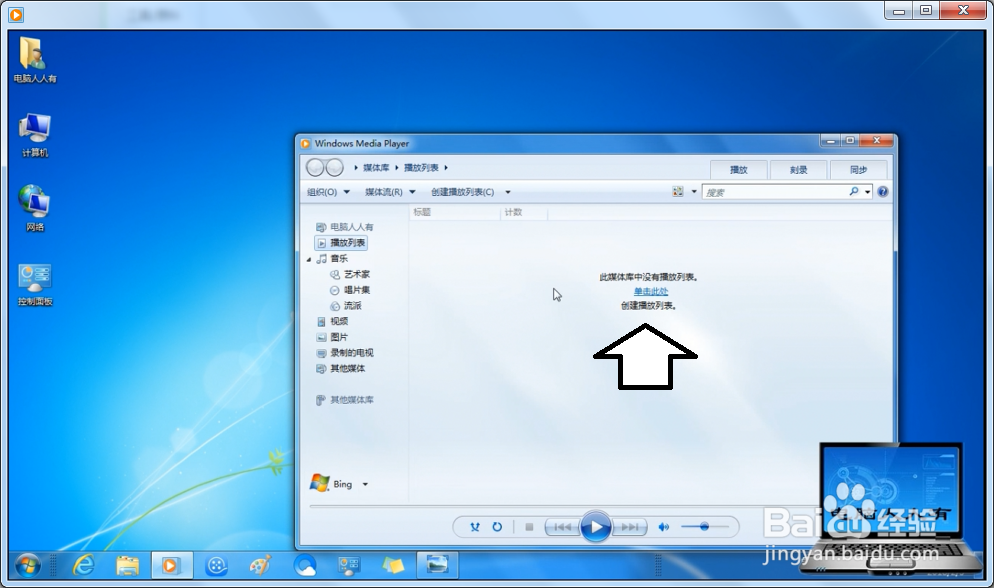Open File Explorer from taskbar
The image size is (994, 588).
click(127, 565)
